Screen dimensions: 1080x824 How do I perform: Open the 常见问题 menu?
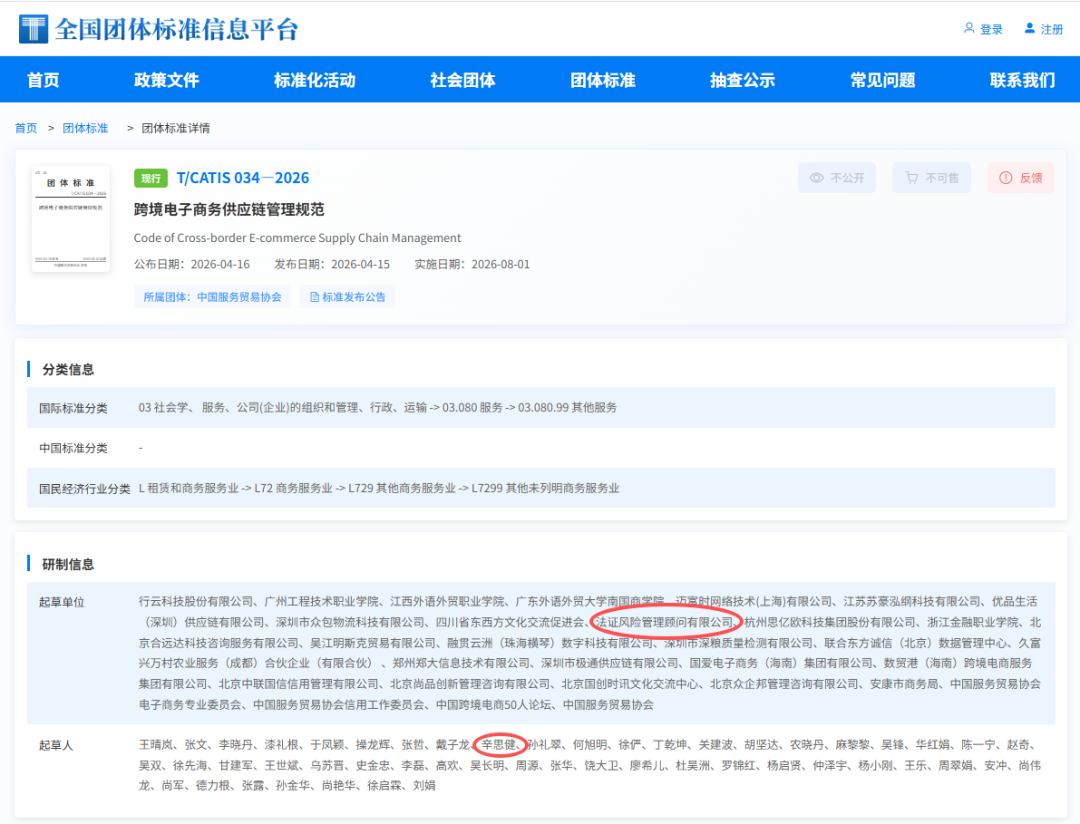[882, 80]
